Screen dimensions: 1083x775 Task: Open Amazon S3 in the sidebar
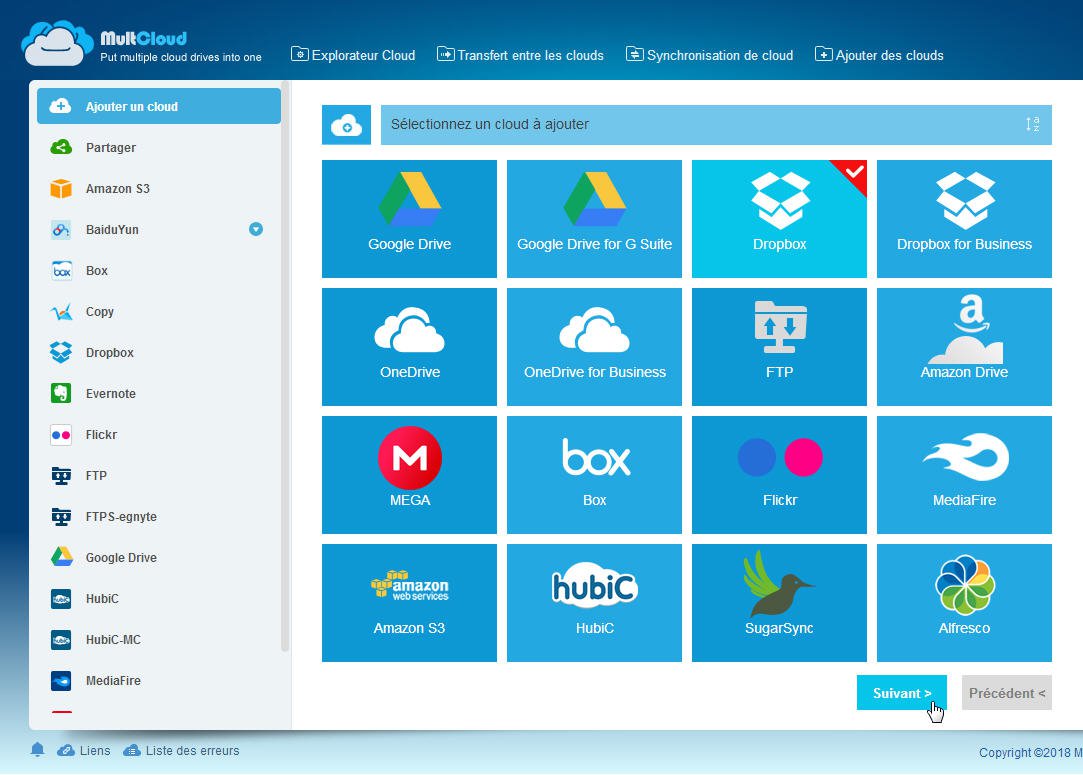click(159, 189)
